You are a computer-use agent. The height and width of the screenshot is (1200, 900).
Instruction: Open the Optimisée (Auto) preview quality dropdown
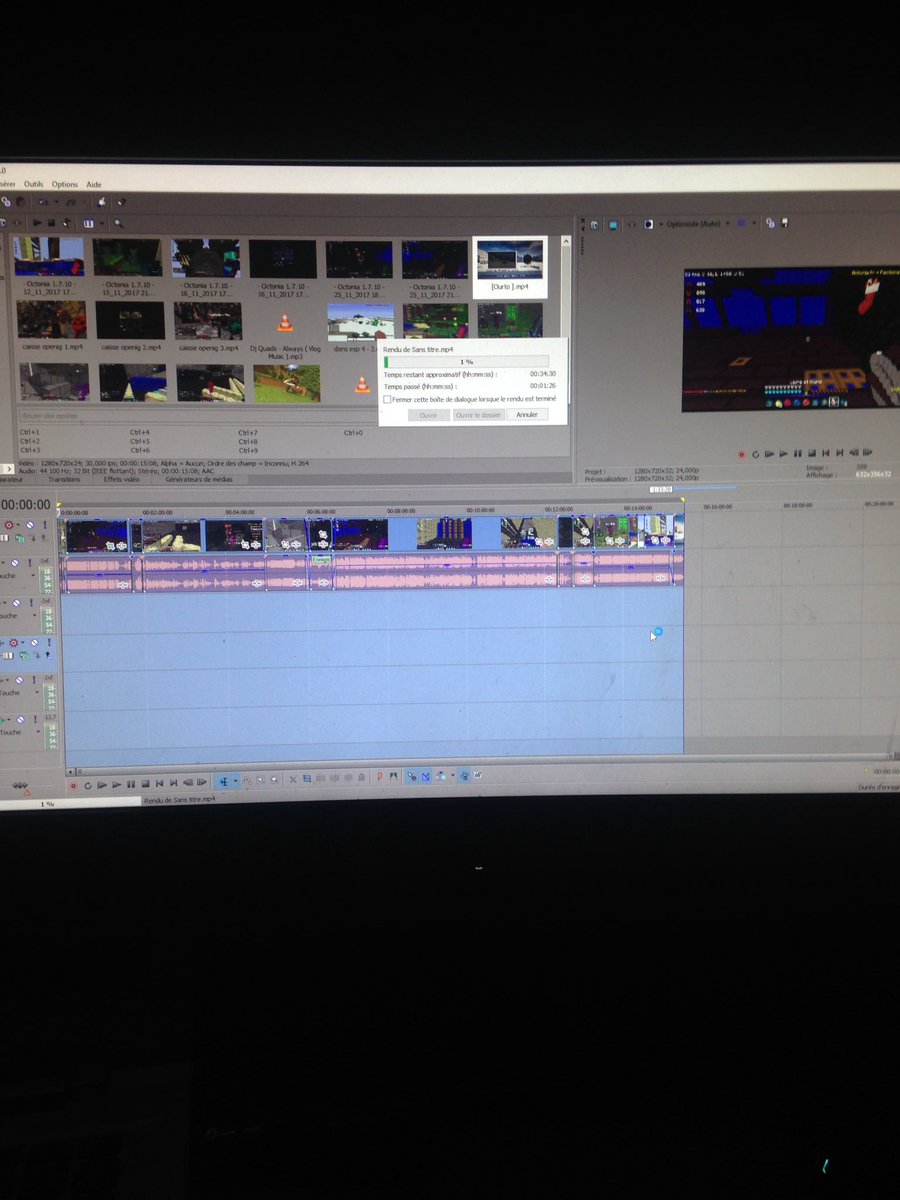[700, 224]
